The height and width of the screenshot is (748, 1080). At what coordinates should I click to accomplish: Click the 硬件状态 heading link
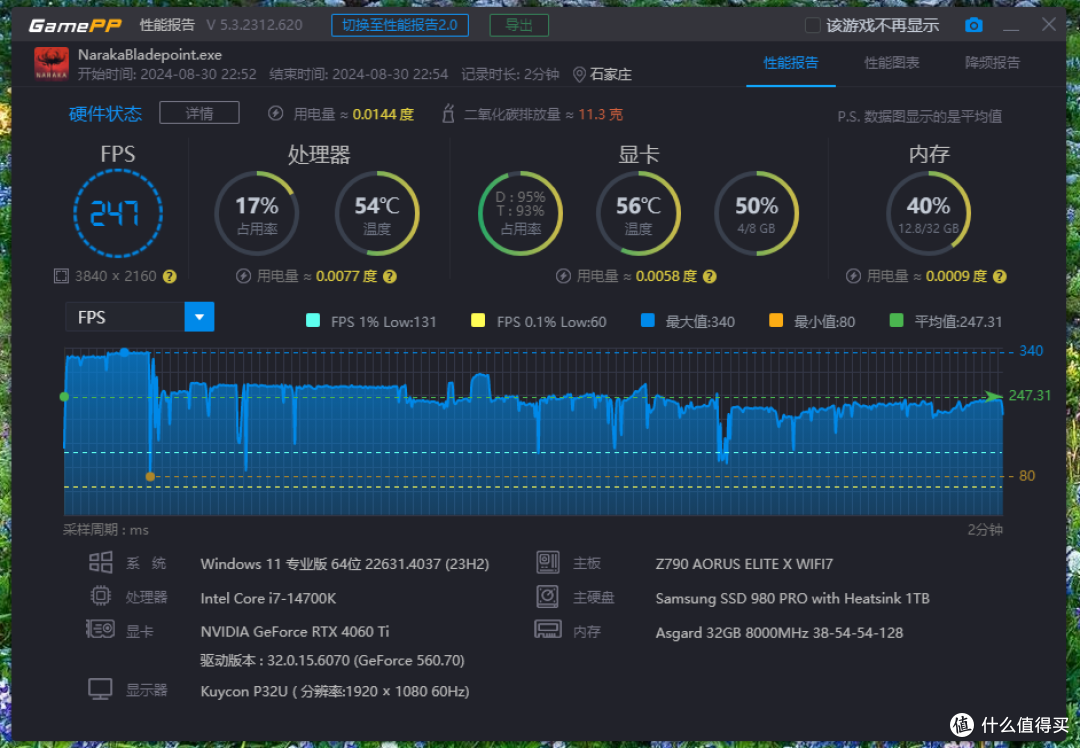pyautogui.click(x=105, y=114)
